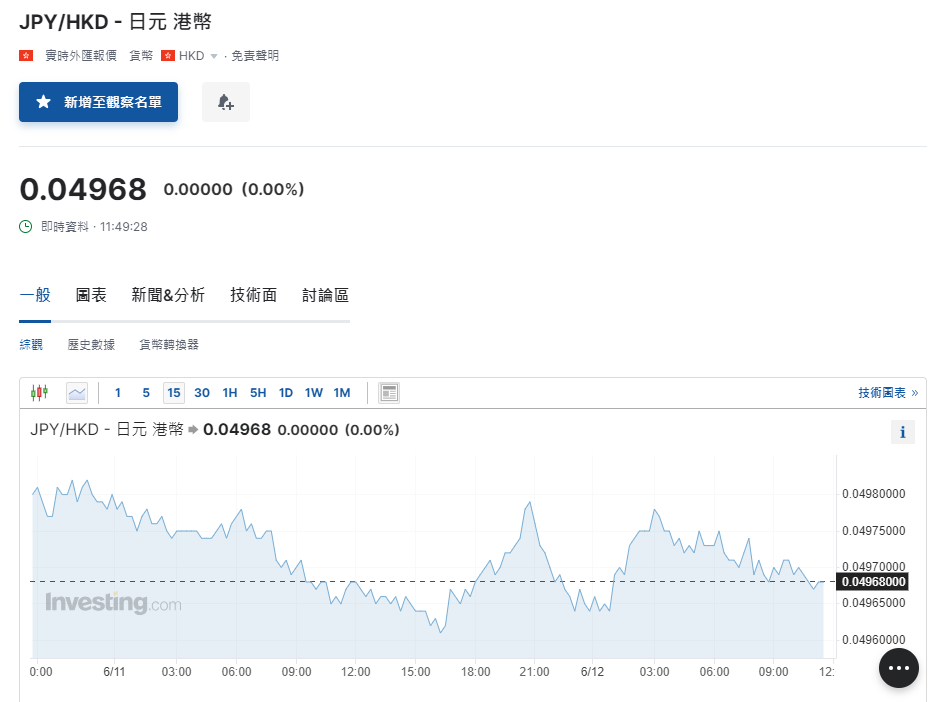This screenshot has width=940, height=702.
Task: Switch chart to candlestick view
Action: pyautogui.click(x=39, y=393)
